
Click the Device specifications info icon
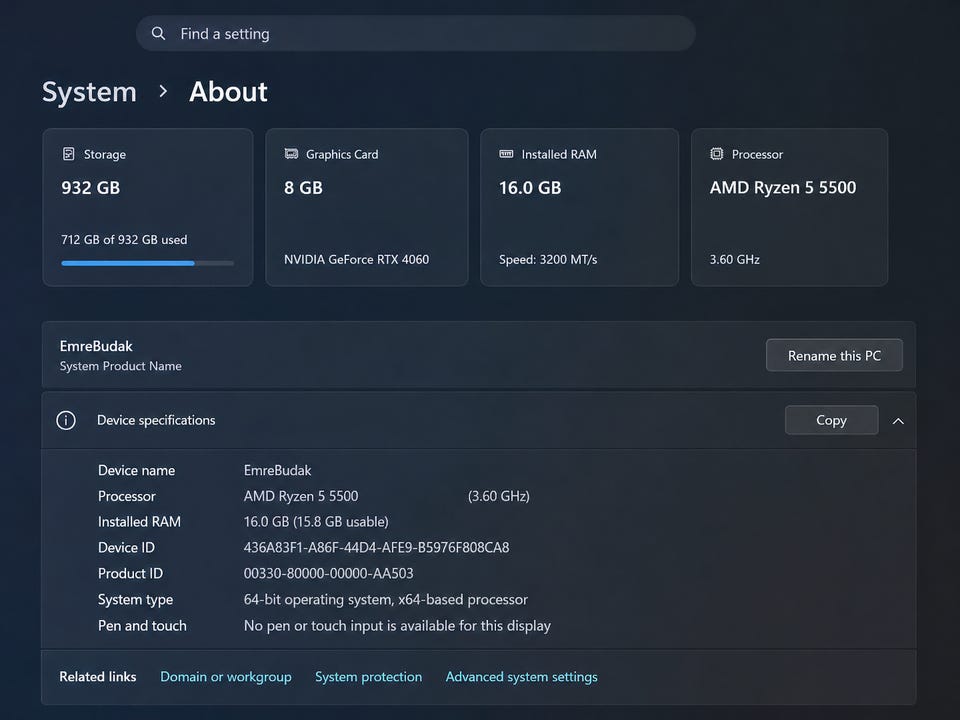click(x=66, y=420)
